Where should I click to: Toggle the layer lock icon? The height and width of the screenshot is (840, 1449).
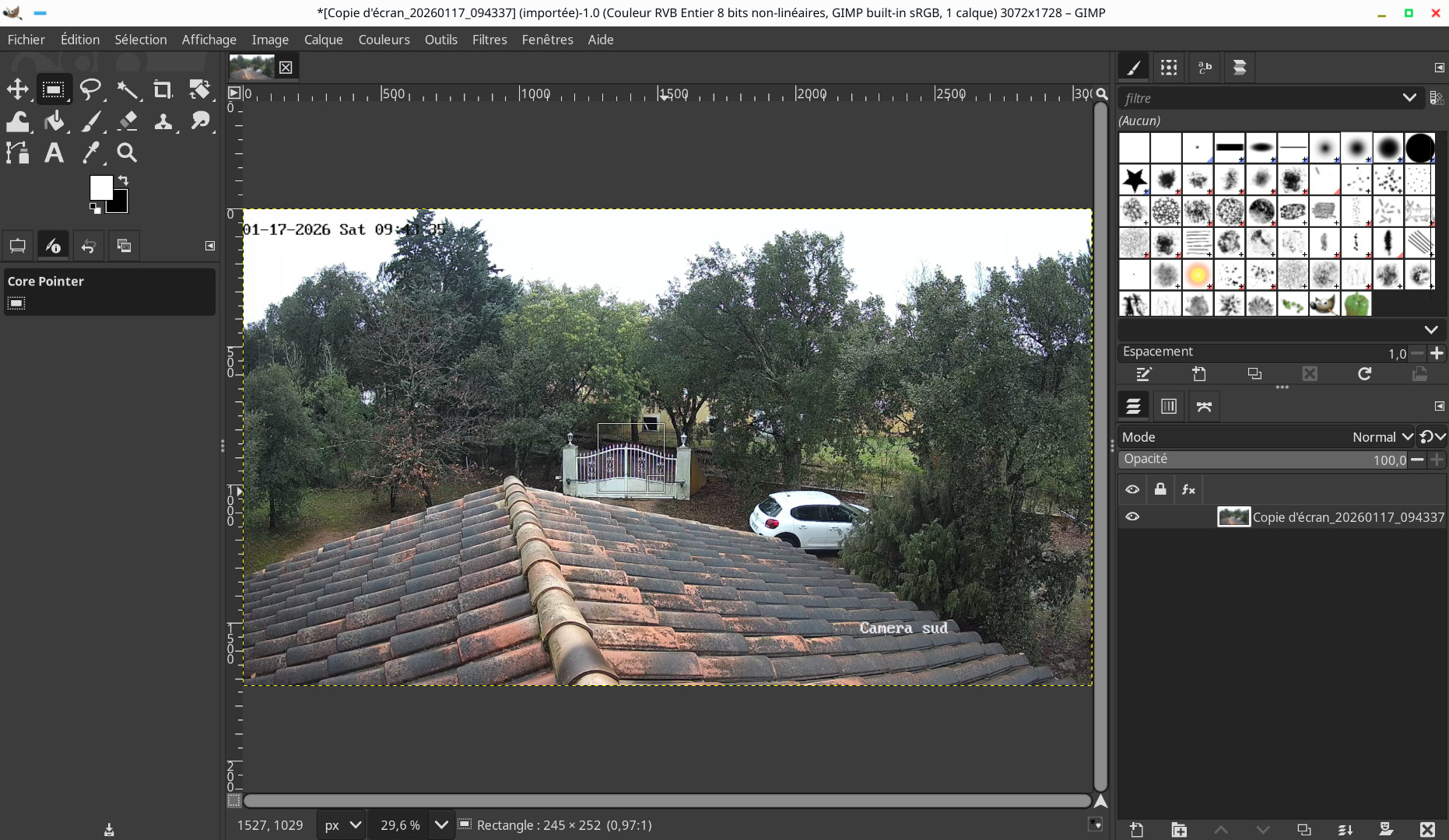(x=1160, y=489)
